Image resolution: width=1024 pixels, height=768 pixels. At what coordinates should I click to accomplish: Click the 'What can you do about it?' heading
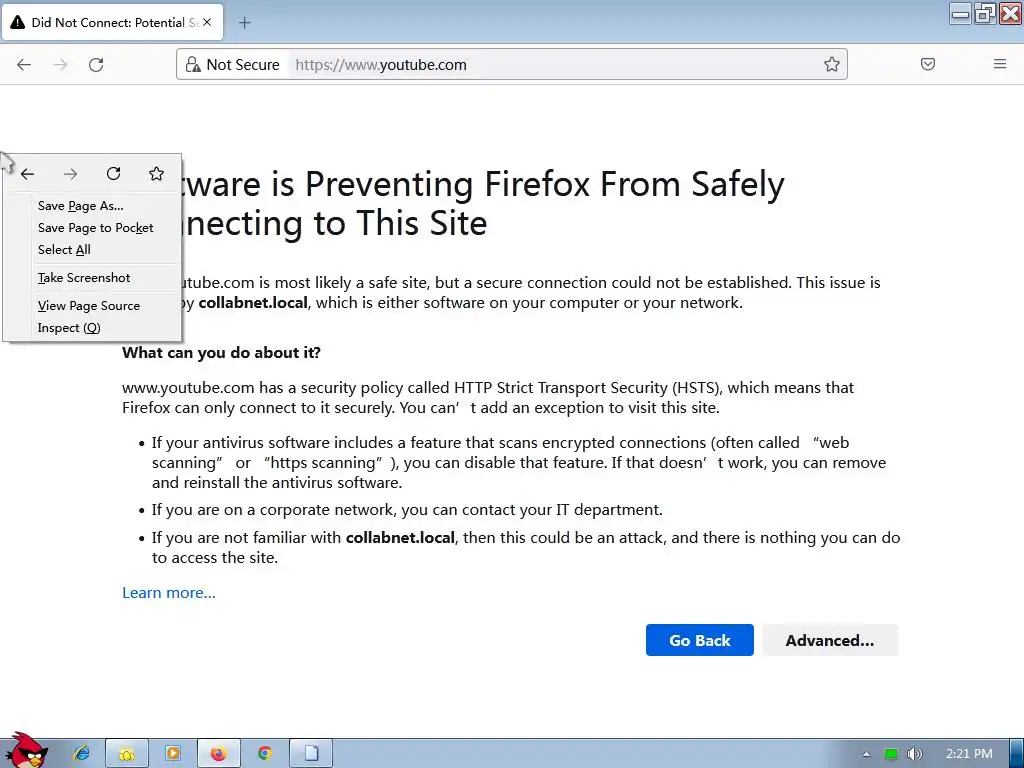click(221, 353)
